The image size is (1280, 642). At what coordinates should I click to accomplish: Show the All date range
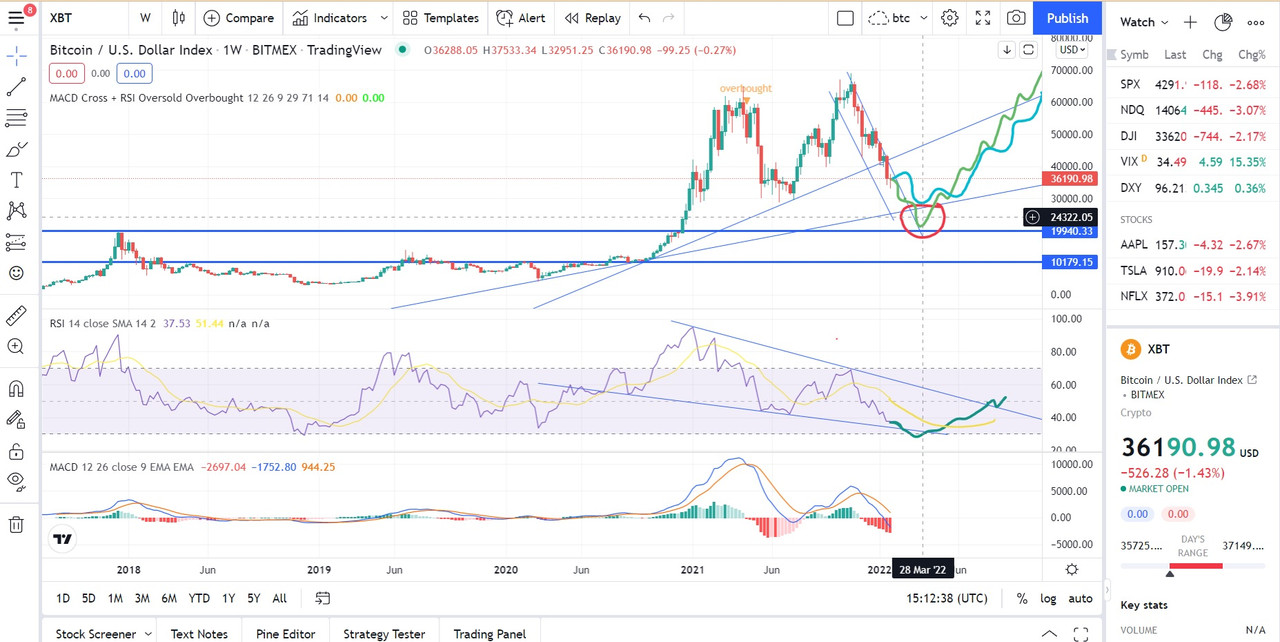280,598
